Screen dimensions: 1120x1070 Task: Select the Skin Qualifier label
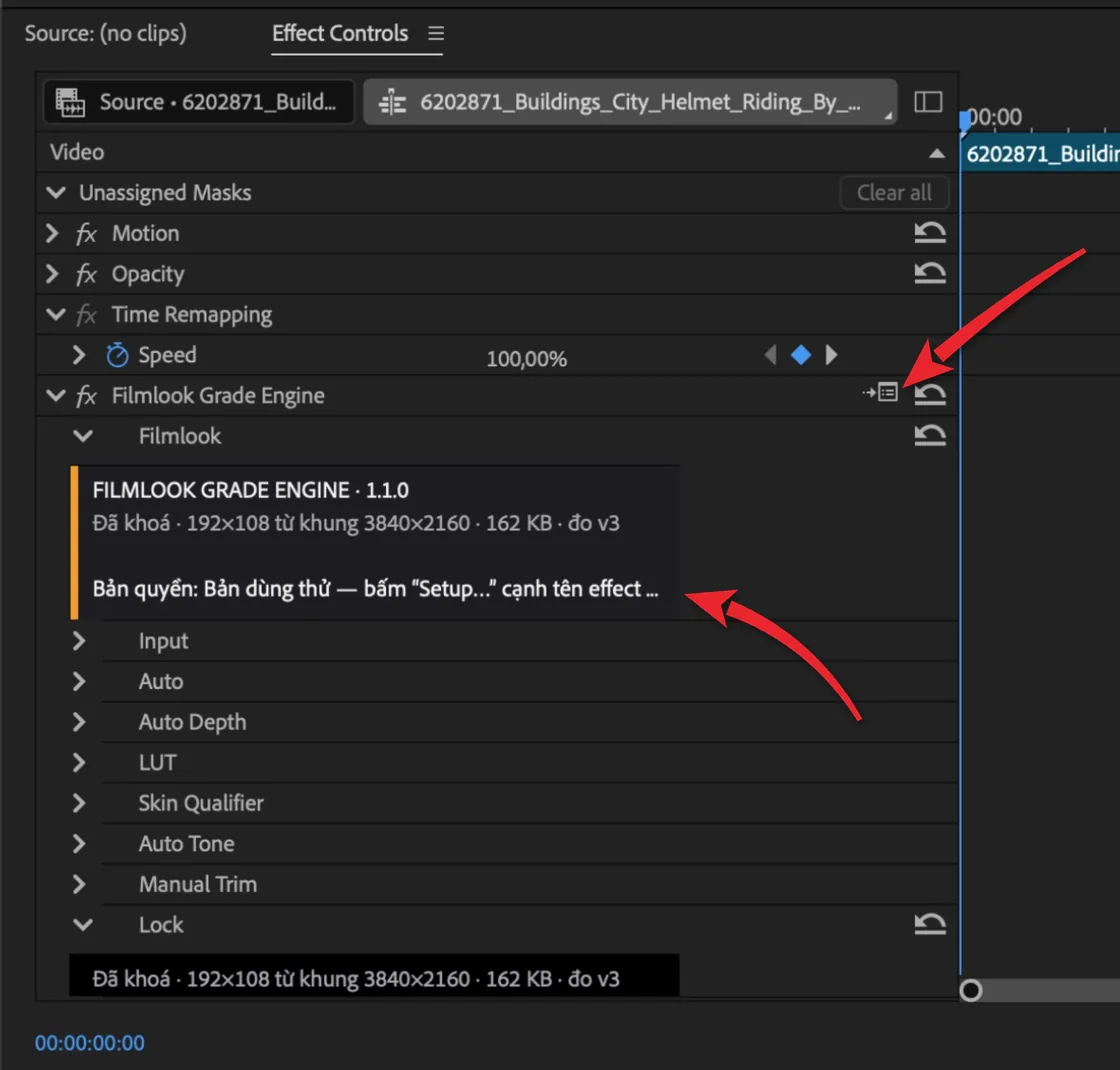pos(201,804)
